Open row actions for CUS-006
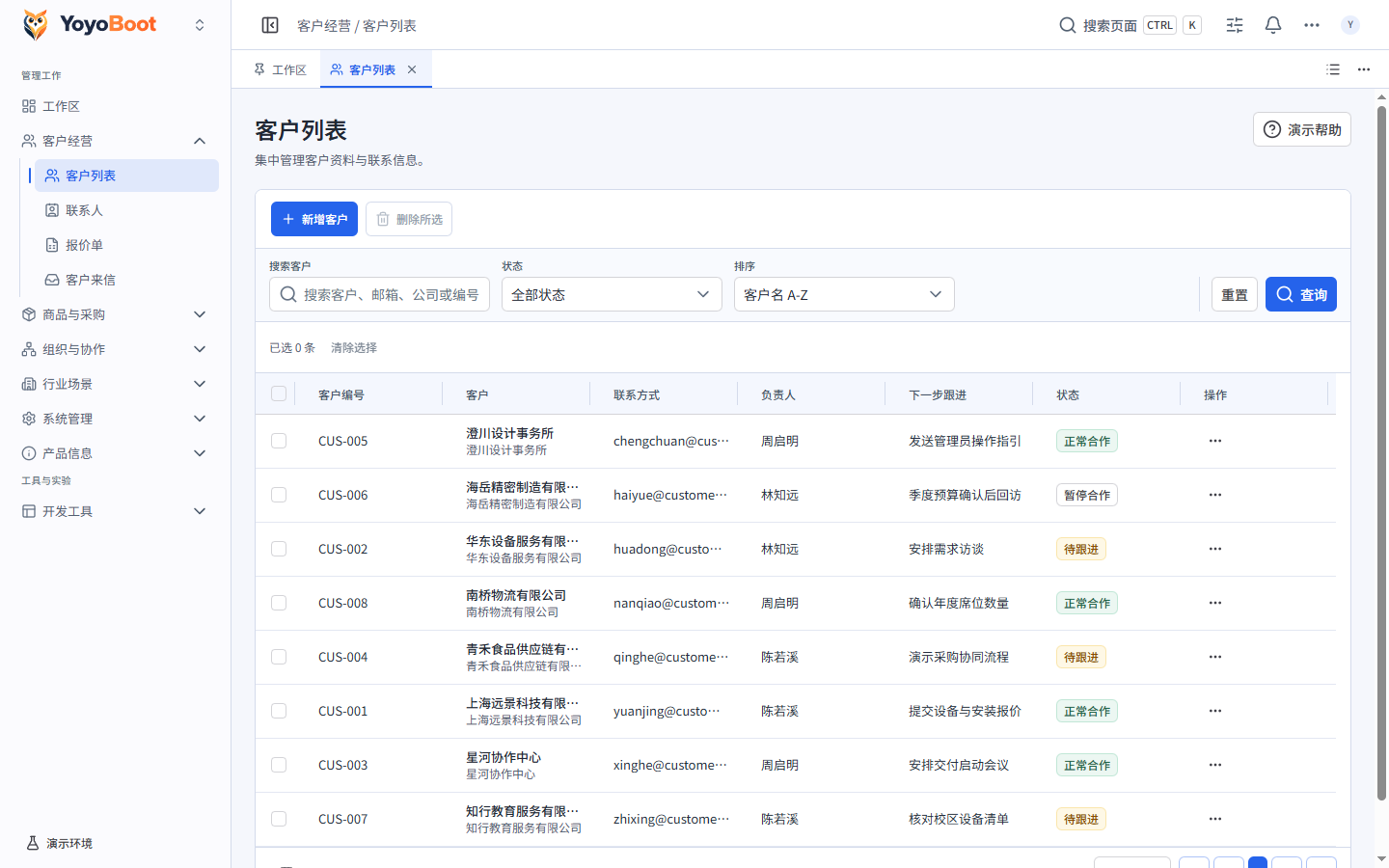 1215,495
